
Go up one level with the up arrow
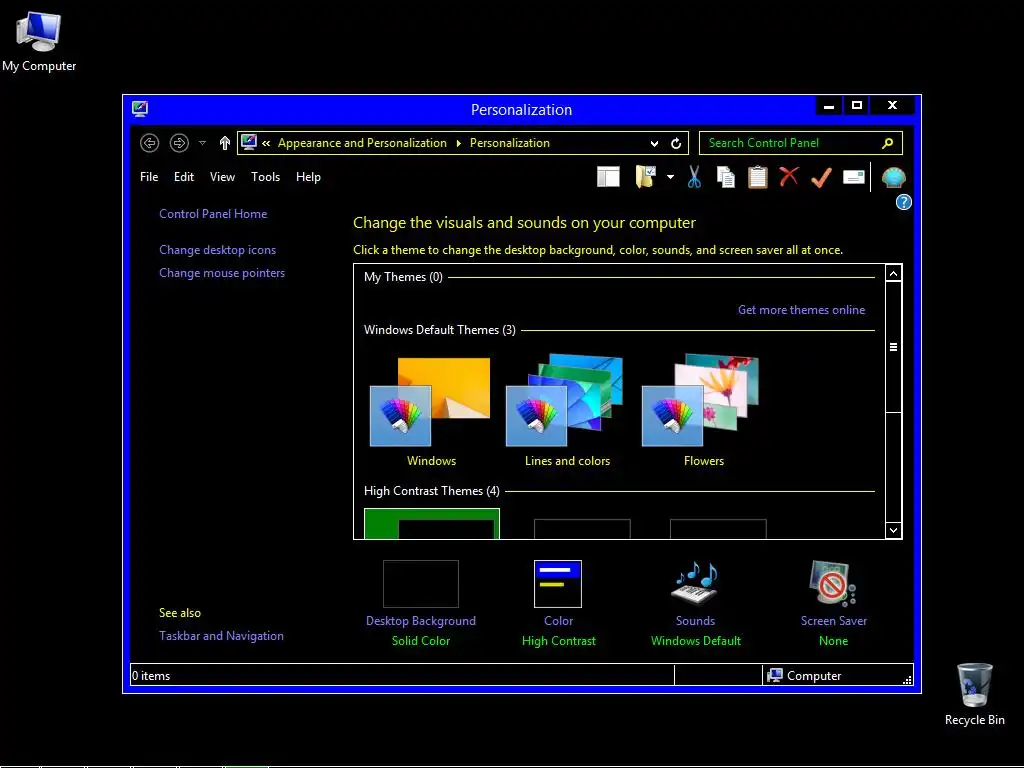click(x=225, y=143)
